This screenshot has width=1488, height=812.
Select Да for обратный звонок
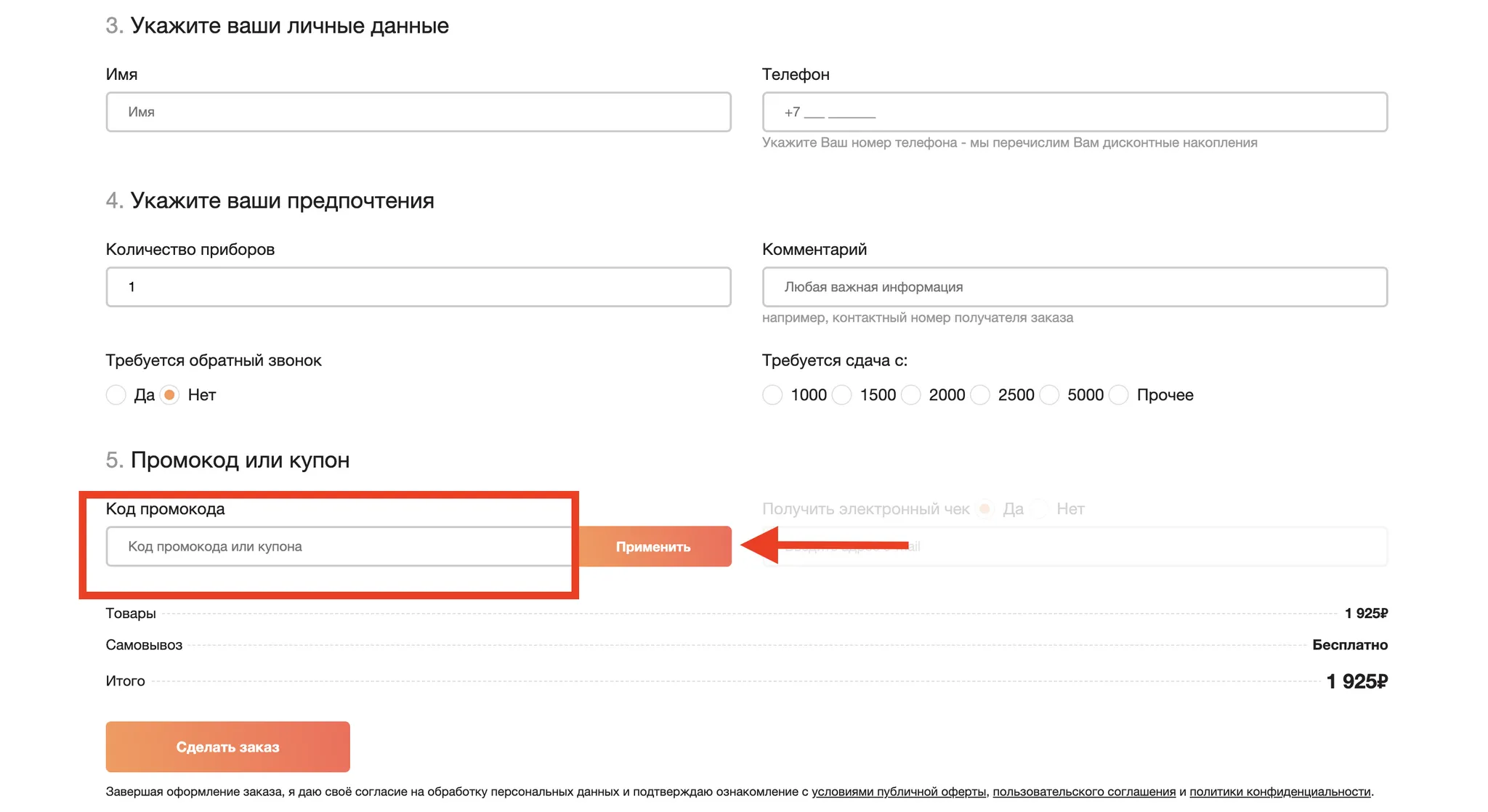pos(116,395)
